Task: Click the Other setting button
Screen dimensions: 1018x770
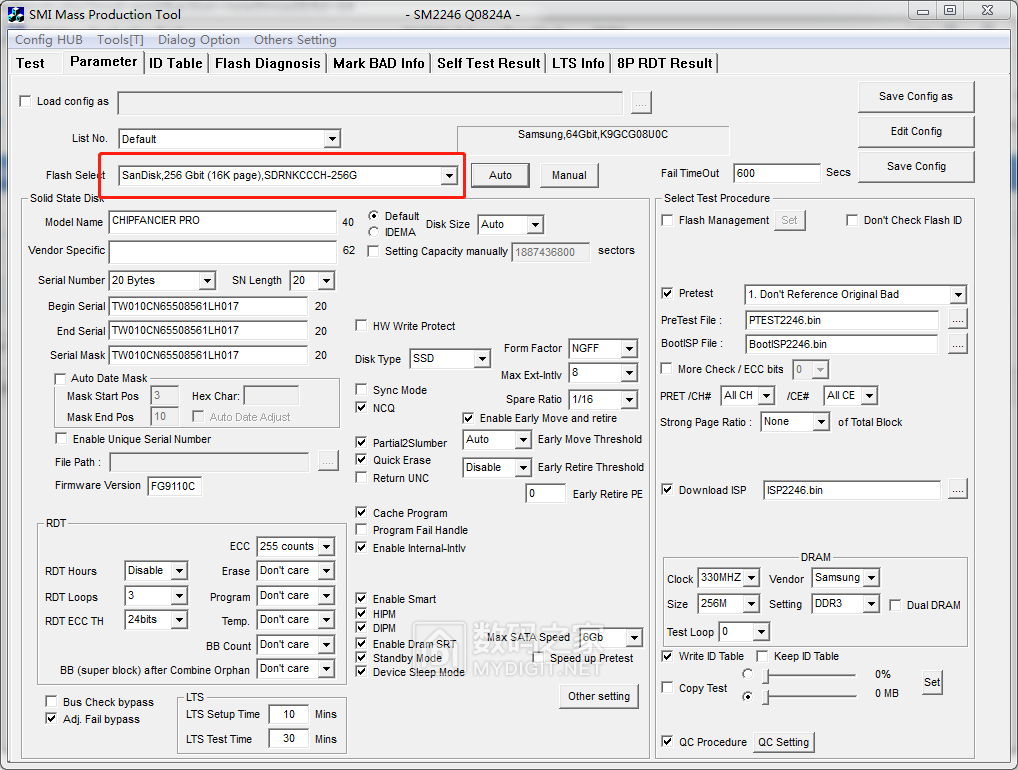Action: pos(598,696)
